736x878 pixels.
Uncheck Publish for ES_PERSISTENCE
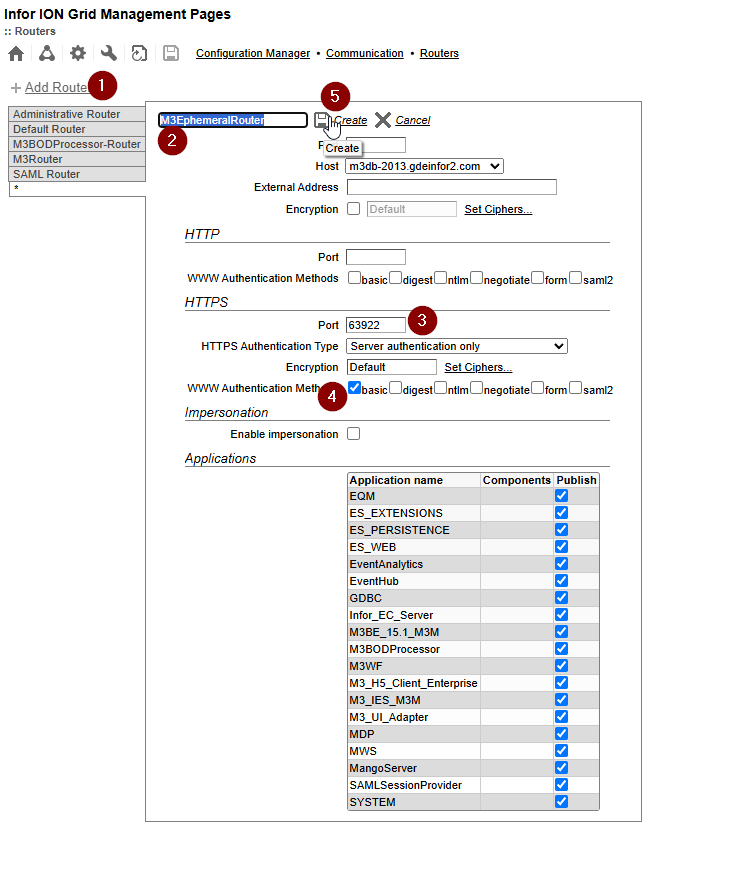[x=562, y=530]
